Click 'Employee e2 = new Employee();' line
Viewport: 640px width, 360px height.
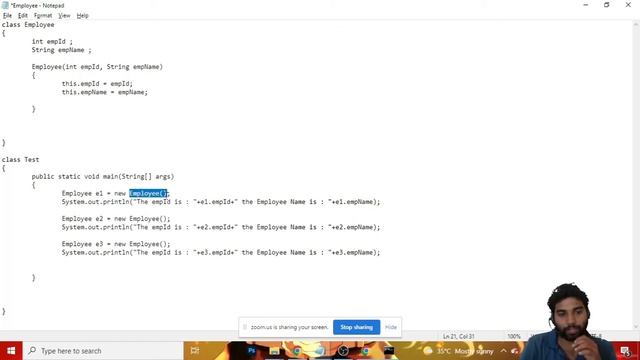(x=116, y=219)
